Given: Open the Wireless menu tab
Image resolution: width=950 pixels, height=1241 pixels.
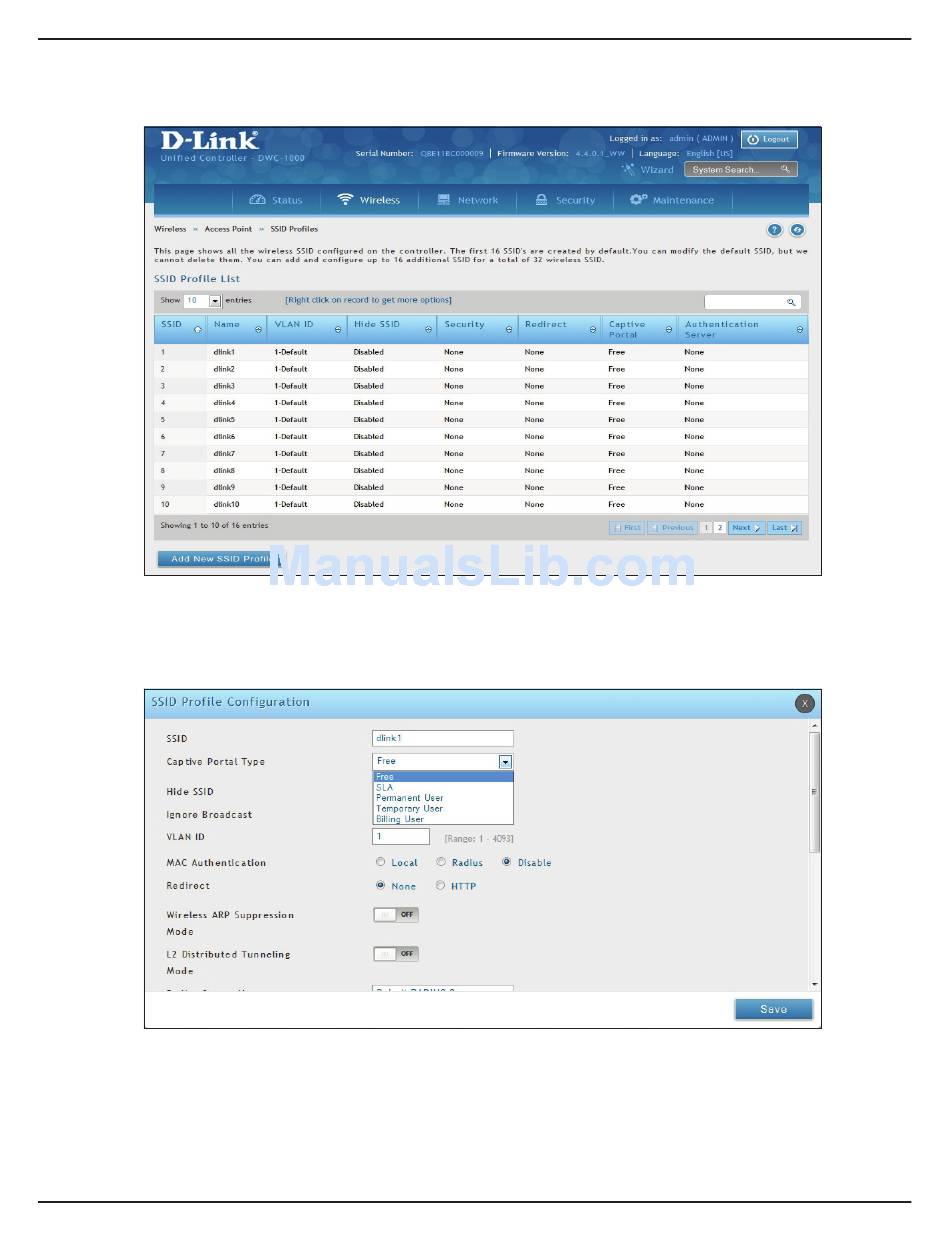Looking at the screenshot, I should 369,200.
